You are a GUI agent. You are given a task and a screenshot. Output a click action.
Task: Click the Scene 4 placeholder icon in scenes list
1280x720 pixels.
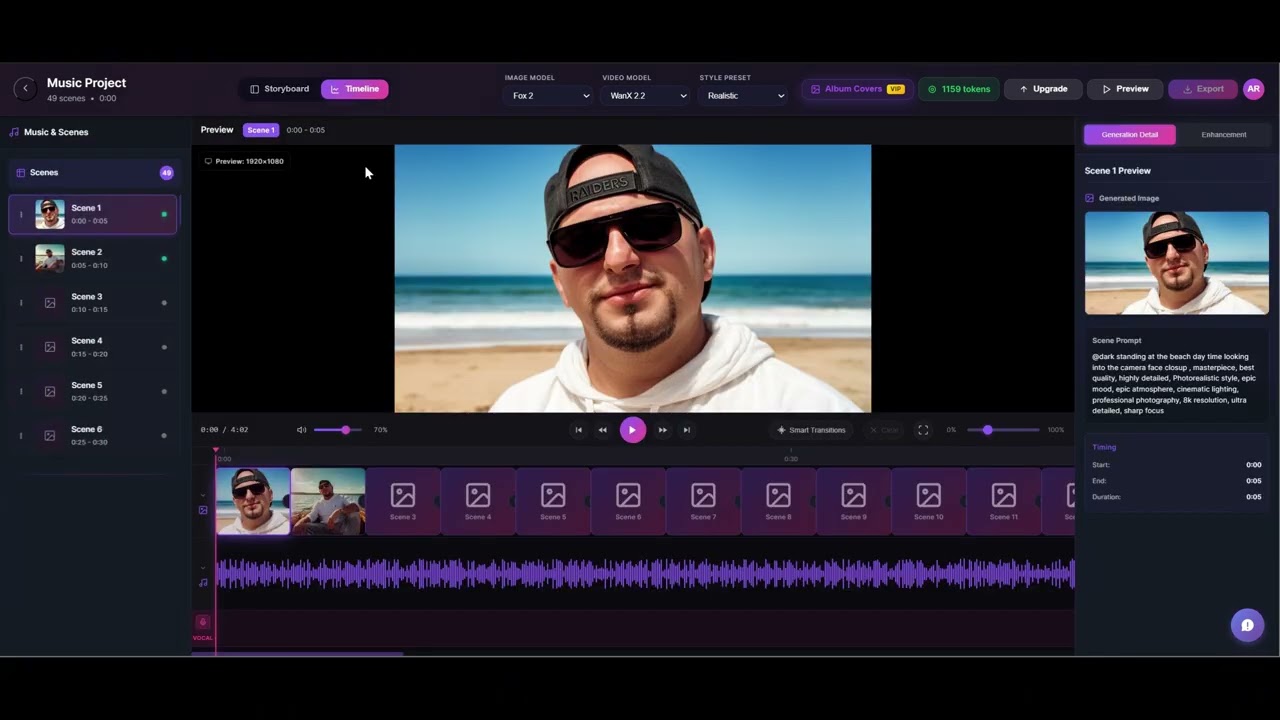(x=50, y=347)
